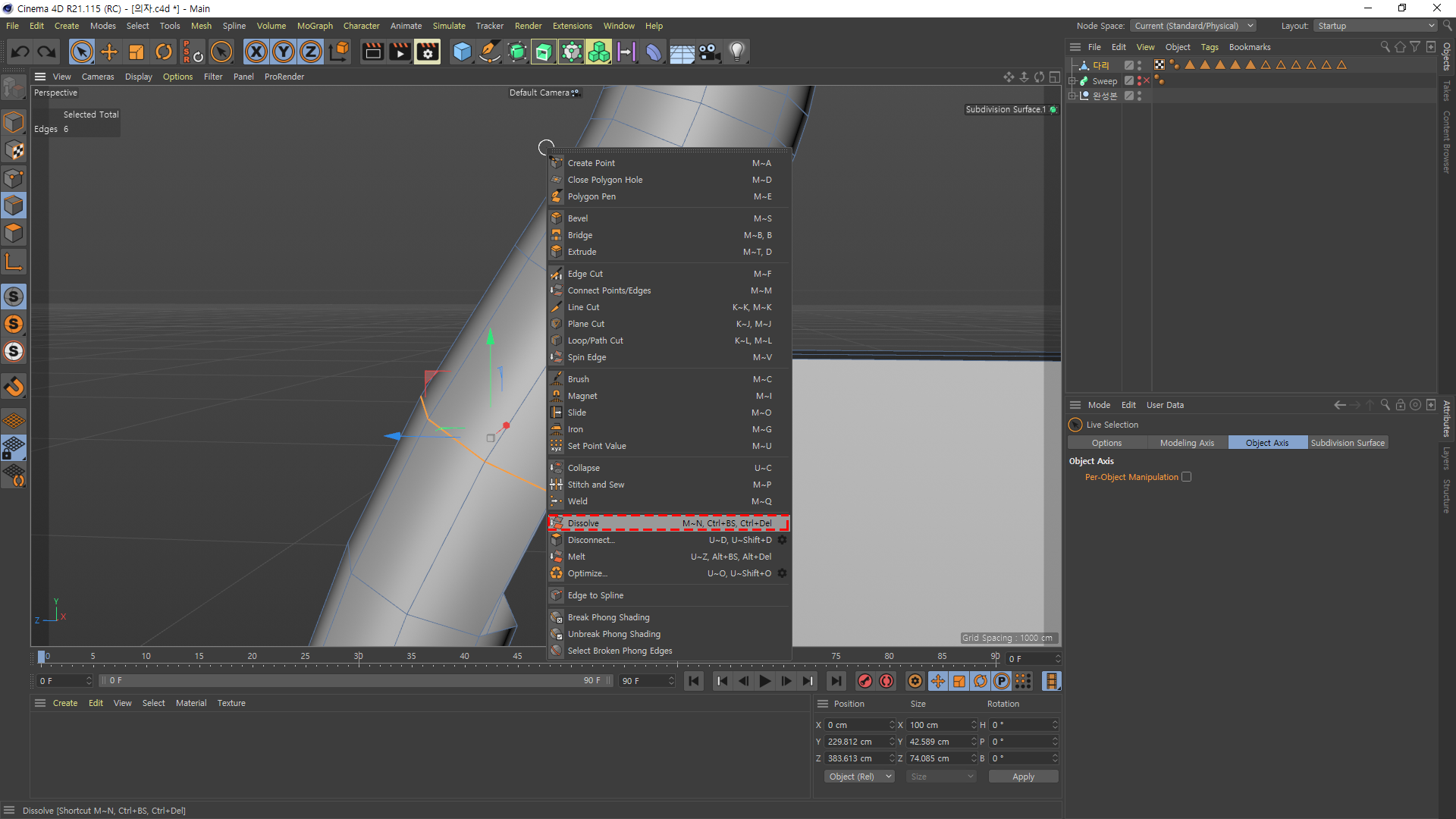This screenshot has height=819, width=1456.
Task: Open Edit Render Settings icon
Action: (428, 52)
